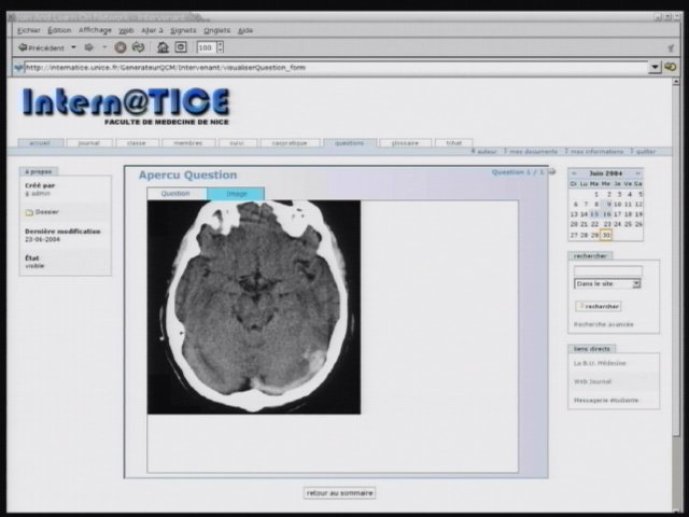Go to the membres site tab
The height and width of the screenshot is (517, 689).
[189, 143]
